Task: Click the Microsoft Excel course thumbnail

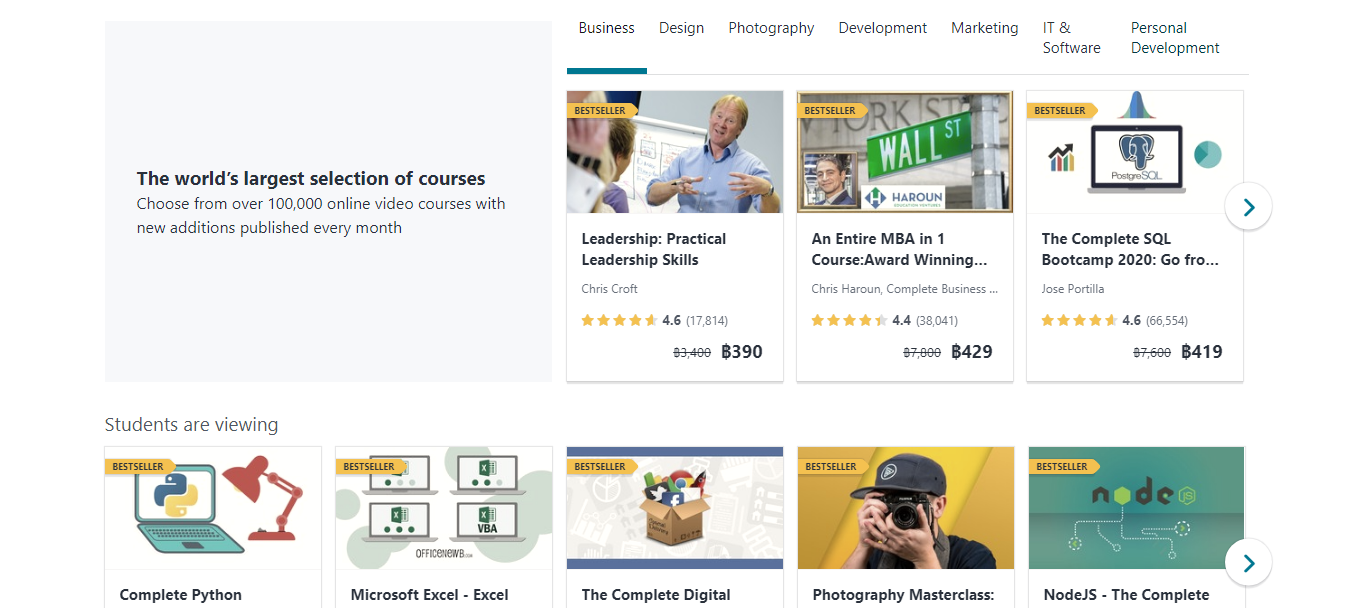Action: (x=444, y=508)
